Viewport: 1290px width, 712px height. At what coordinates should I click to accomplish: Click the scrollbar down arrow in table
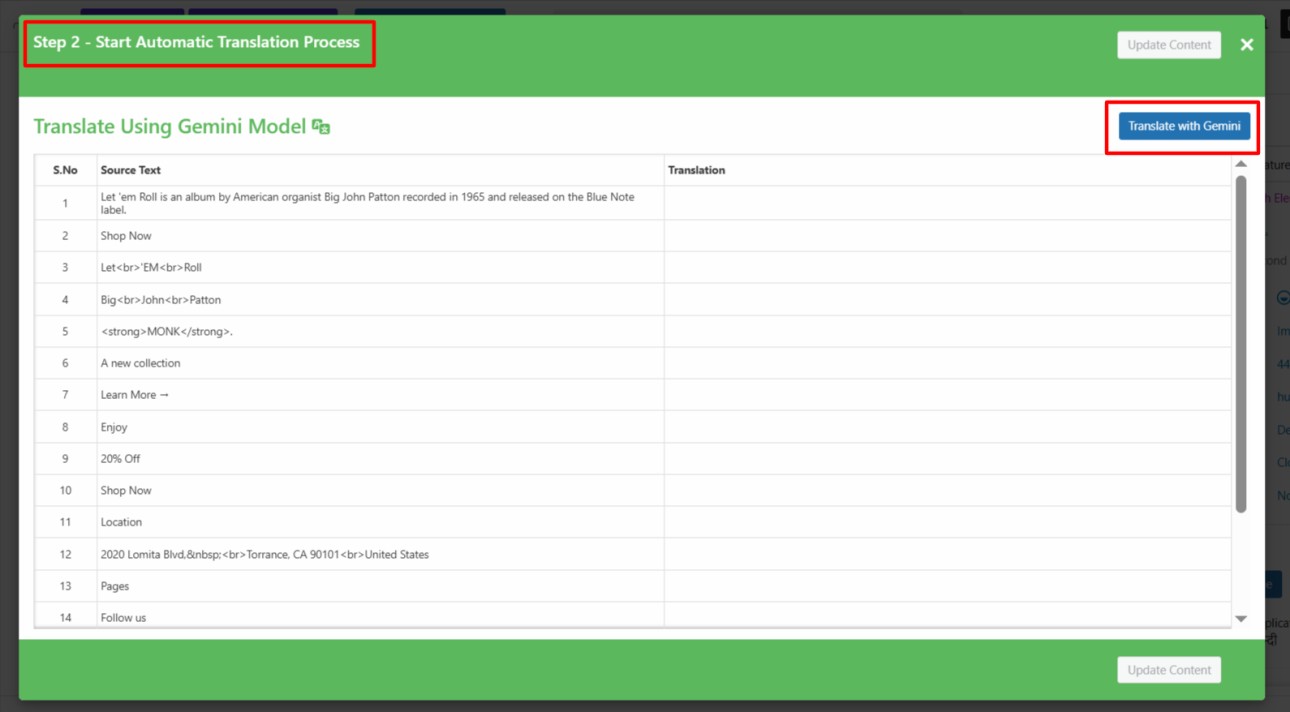(x=1241, y=619)
